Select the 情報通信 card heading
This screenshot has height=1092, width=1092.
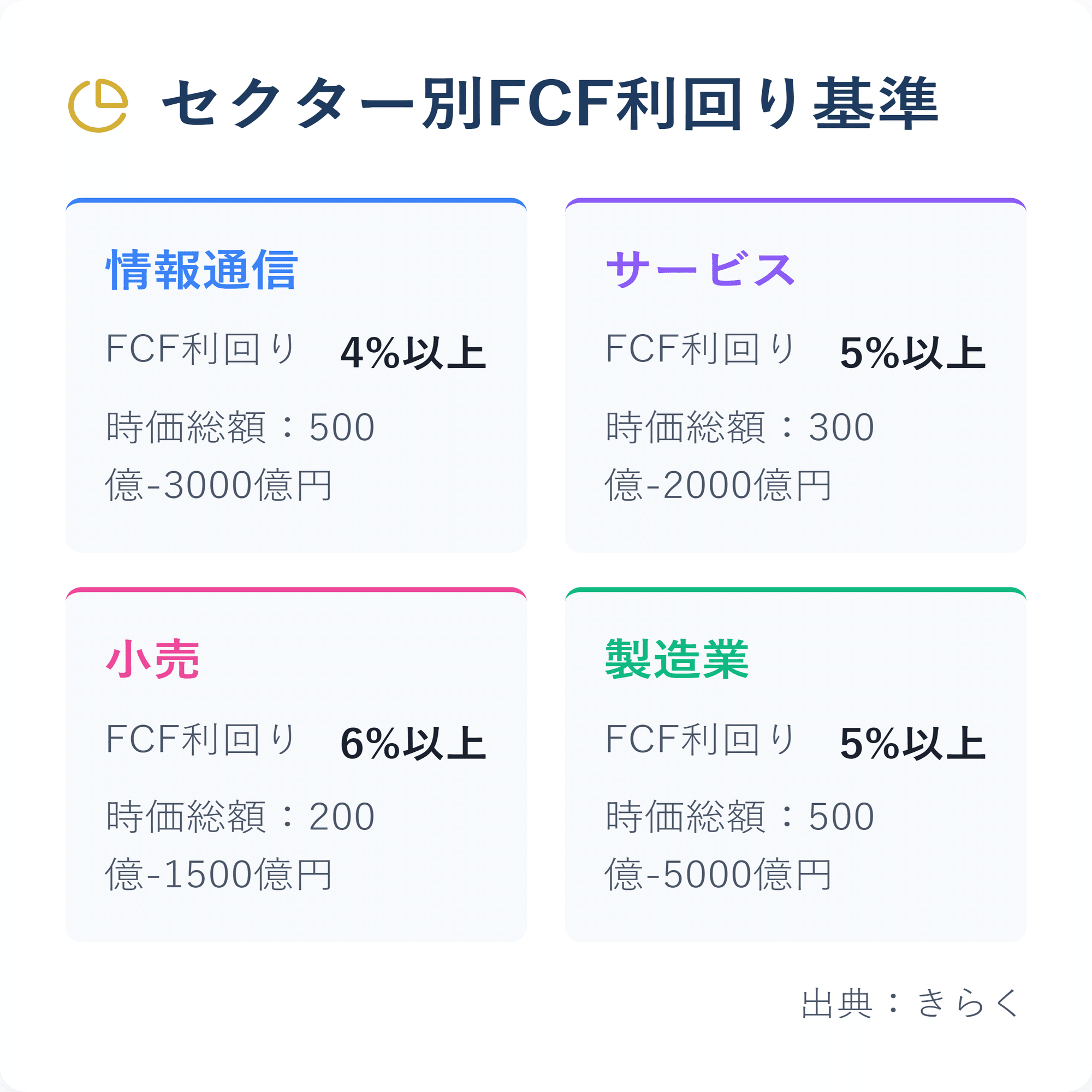pos(202,270)
